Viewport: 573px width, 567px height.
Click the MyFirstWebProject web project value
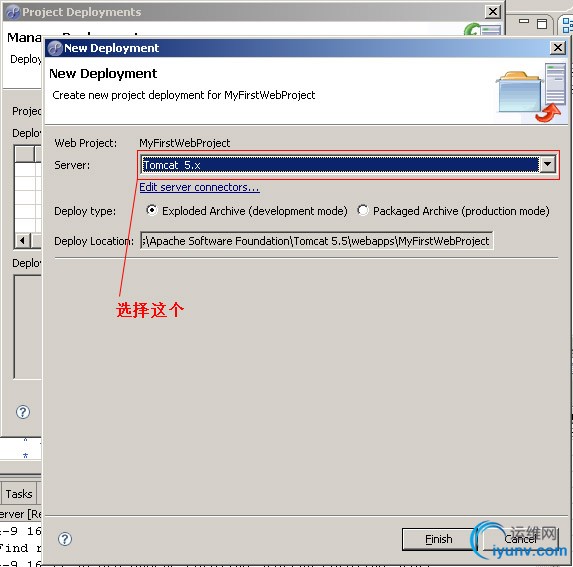click(185, 143)
